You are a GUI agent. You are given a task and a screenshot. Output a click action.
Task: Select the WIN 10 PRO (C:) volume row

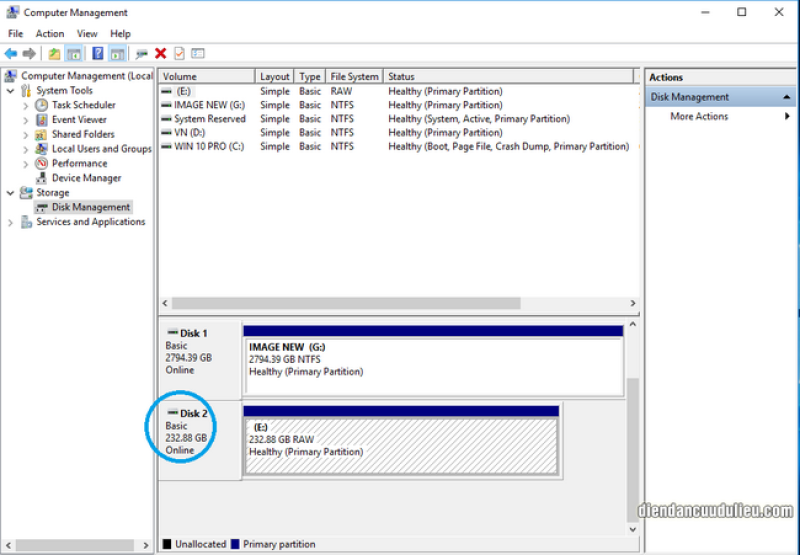[x=208, y=146]
